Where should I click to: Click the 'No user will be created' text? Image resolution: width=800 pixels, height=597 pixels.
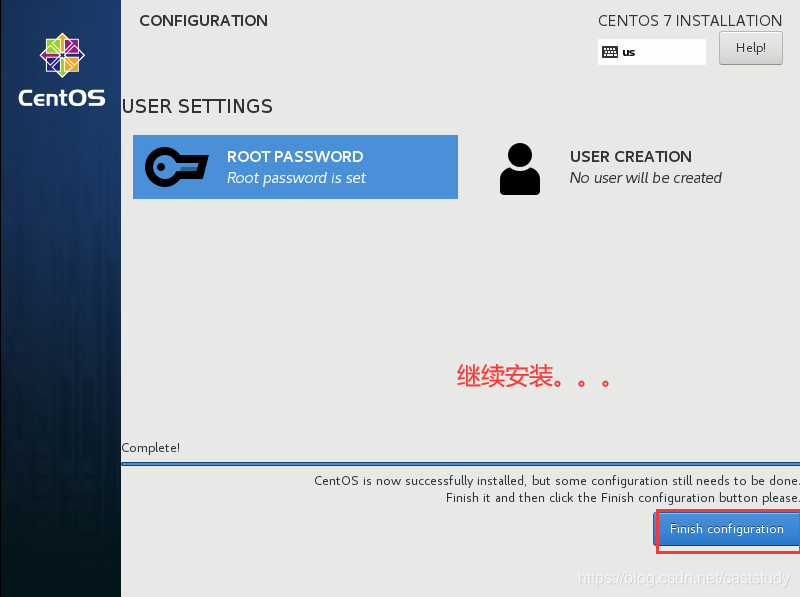click(x=645, y=178)
